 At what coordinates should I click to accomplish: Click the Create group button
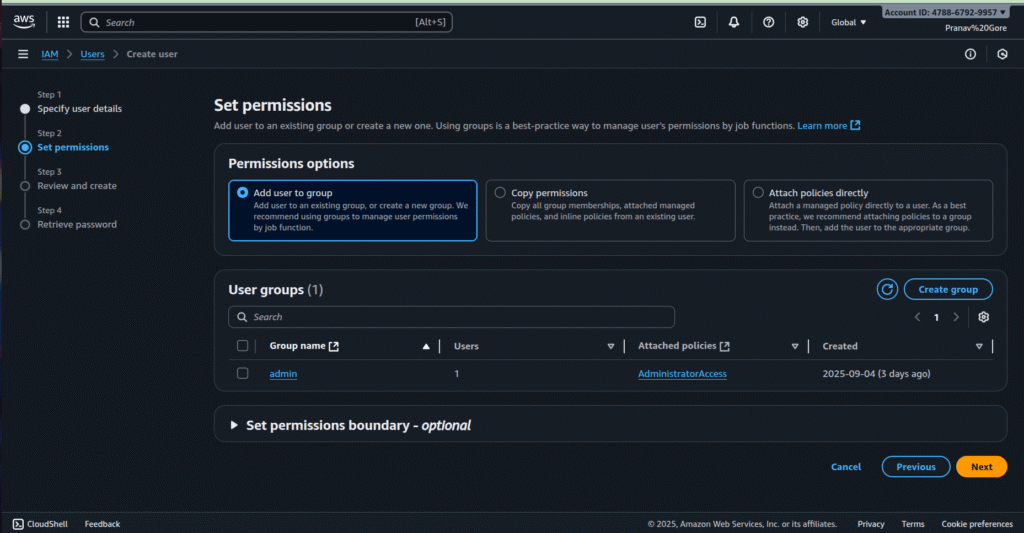[x=948, y=289]
